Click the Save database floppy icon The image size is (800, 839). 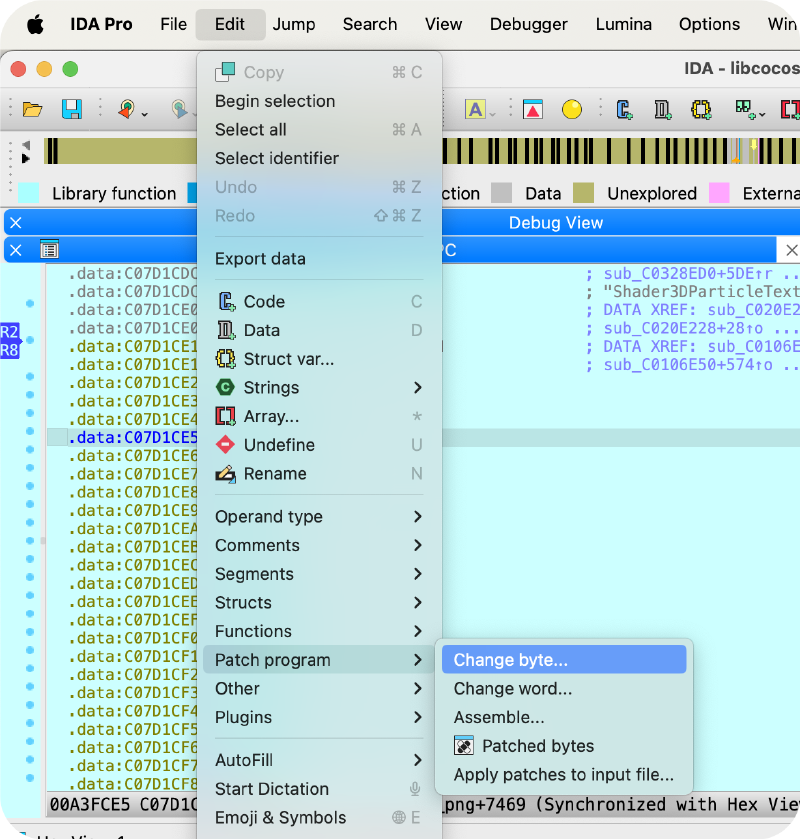point(72,109)
